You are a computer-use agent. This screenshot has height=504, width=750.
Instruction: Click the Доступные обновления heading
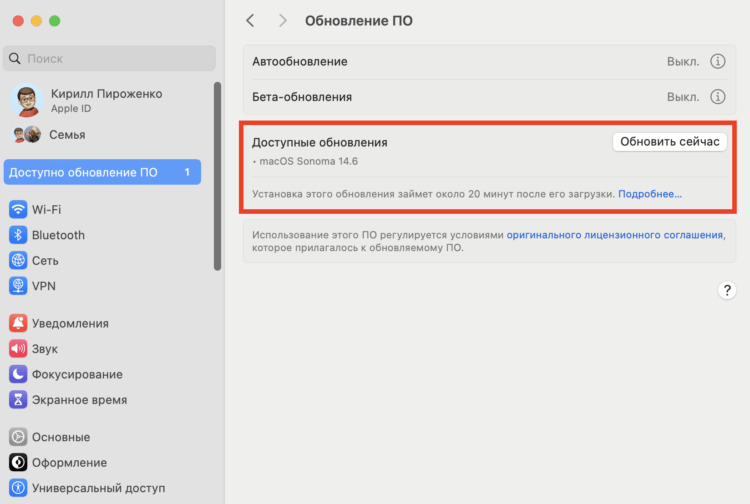[x=320, y=142]
